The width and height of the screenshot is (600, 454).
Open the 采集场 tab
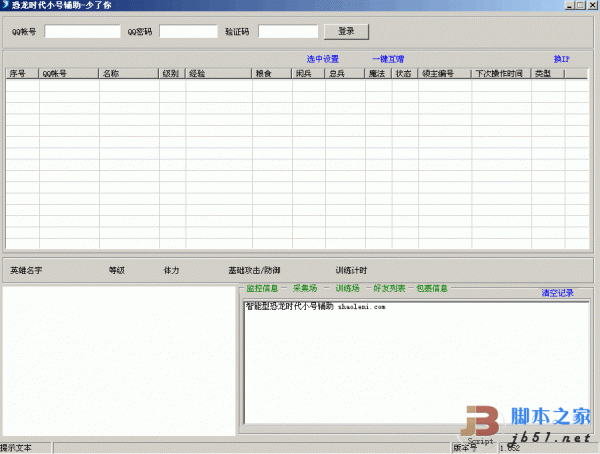(x=305, y=288)
